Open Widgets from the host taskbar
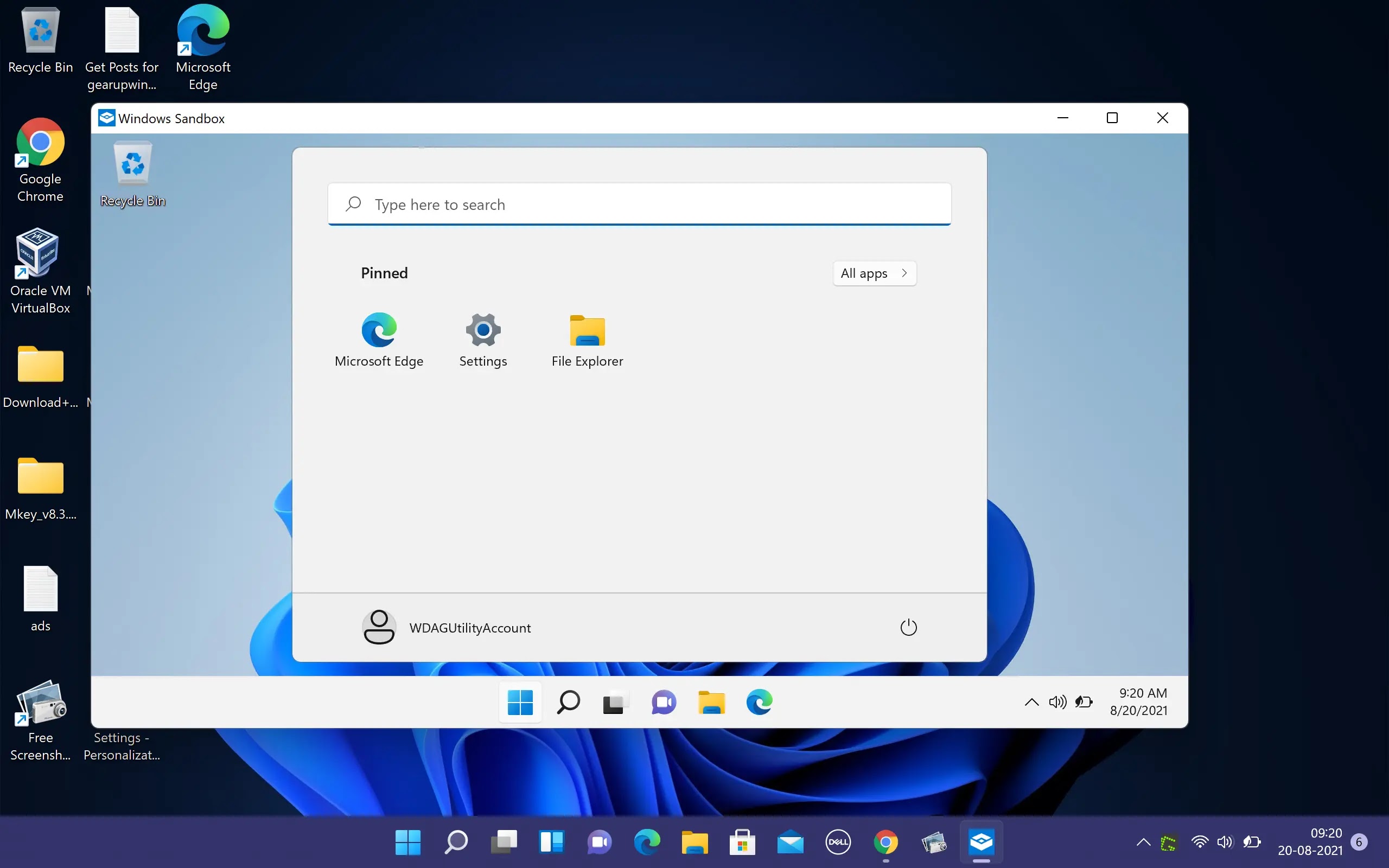1389x868 pixels. pyautogui.click(x=551, y=842)
